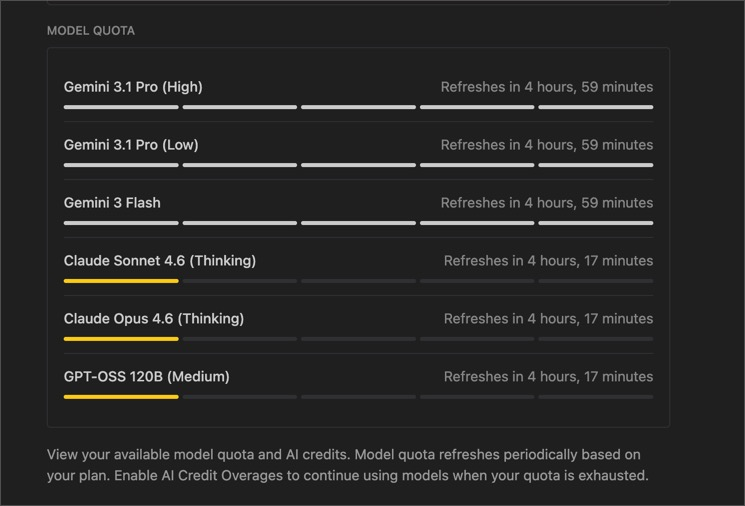The height and width of the screenshot is (506, 745).
Task: Click Claude Opus 4.6 (Thinking) label
Action: pyautogui.click(x=154, y=319)
